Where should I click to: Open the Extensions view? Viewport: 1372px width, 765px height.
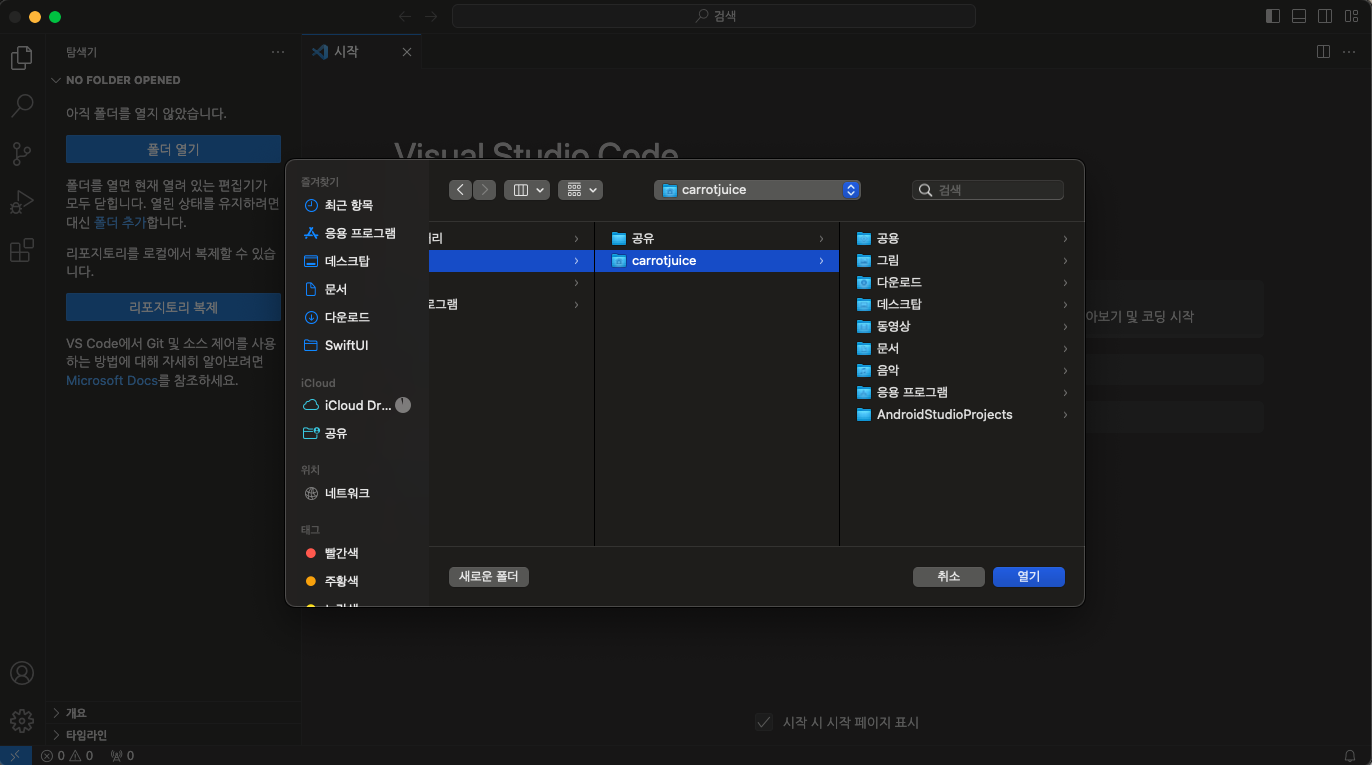point(21,250)
